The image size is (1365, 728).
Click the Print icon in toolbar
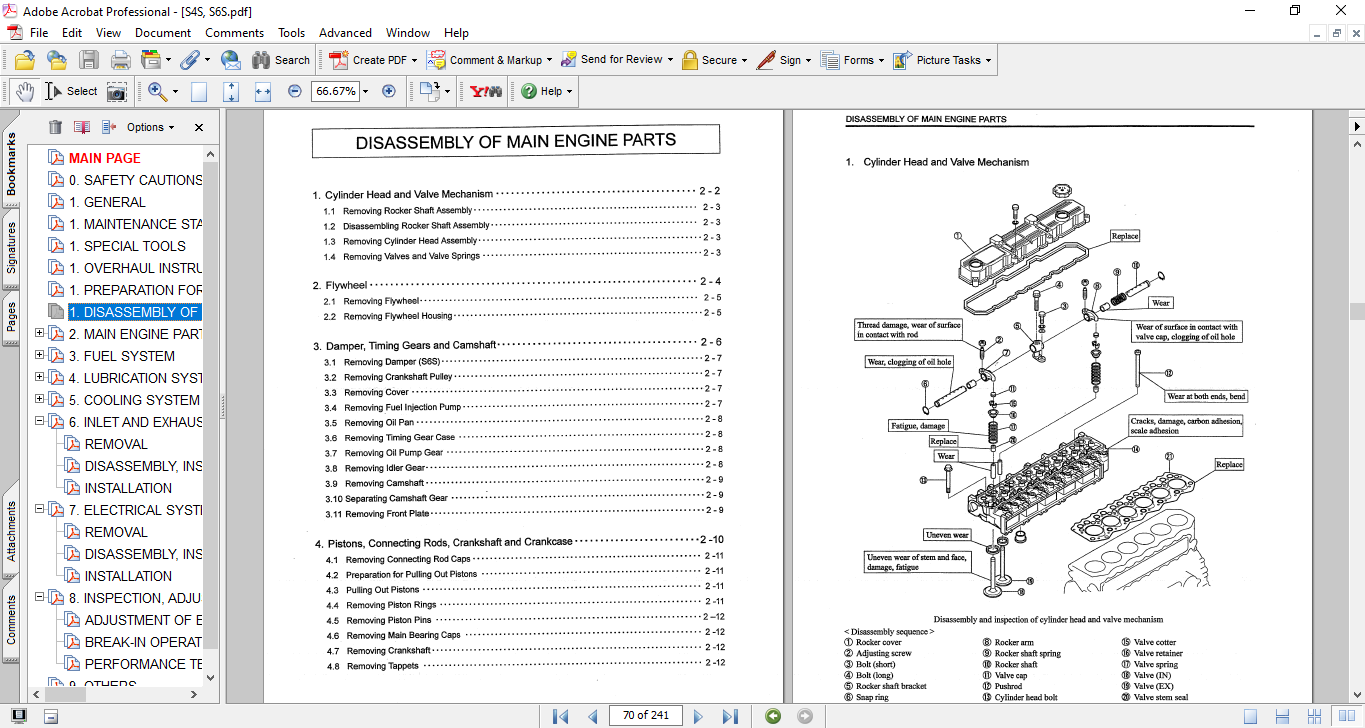[x=120, y=60]
